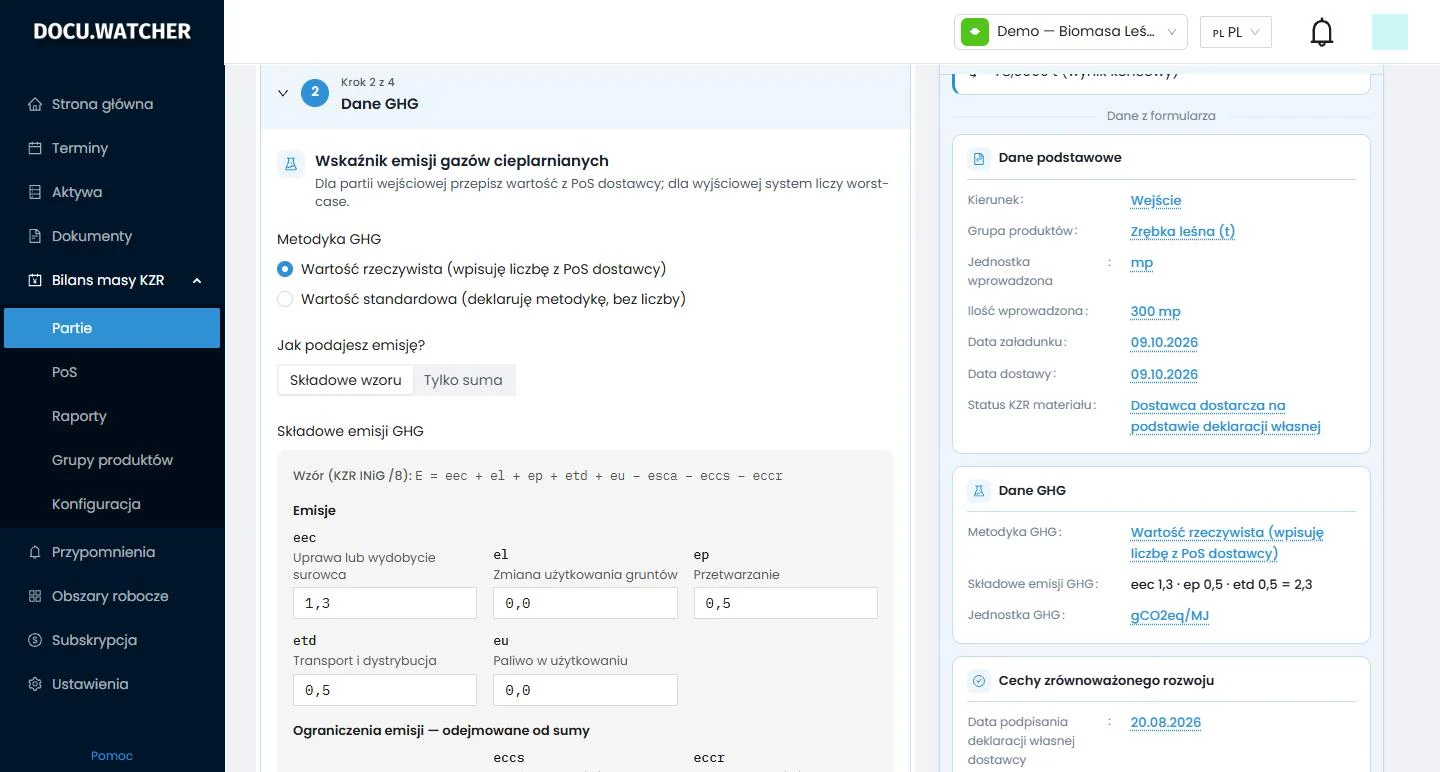Select Wartość rzeczywista radio option
This screenshot has height=772, width=1440.
(285, 269)
